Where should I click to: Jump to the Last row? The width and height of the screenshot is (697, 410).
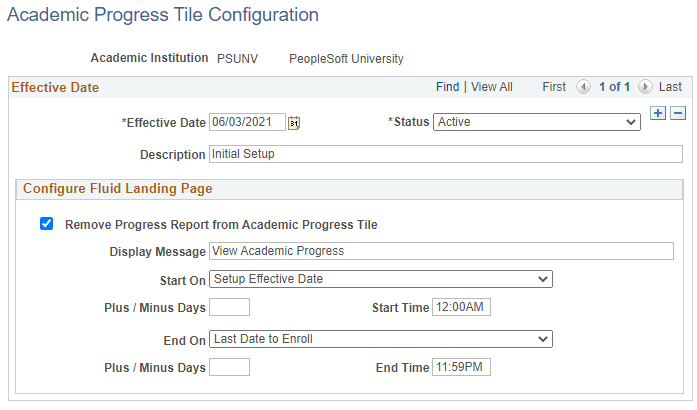[x=670, y=87]
